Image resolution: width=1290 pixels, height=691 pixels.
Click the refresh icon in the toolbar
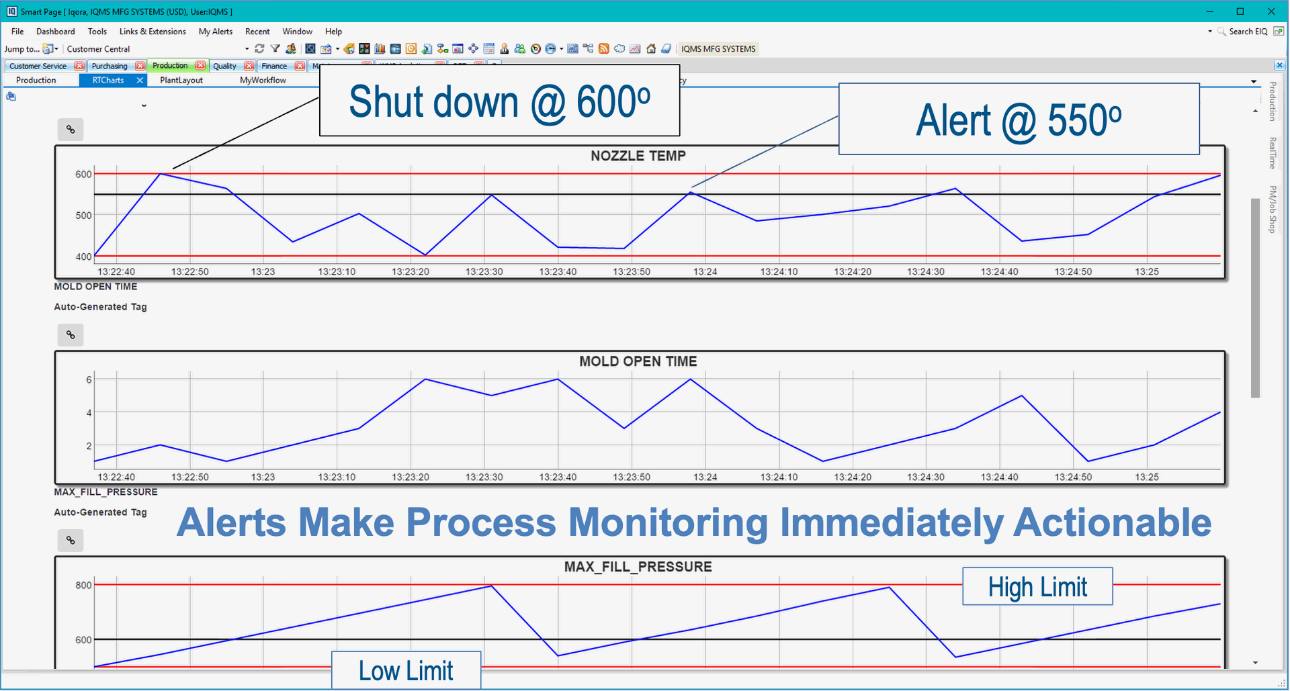point(260,48)
